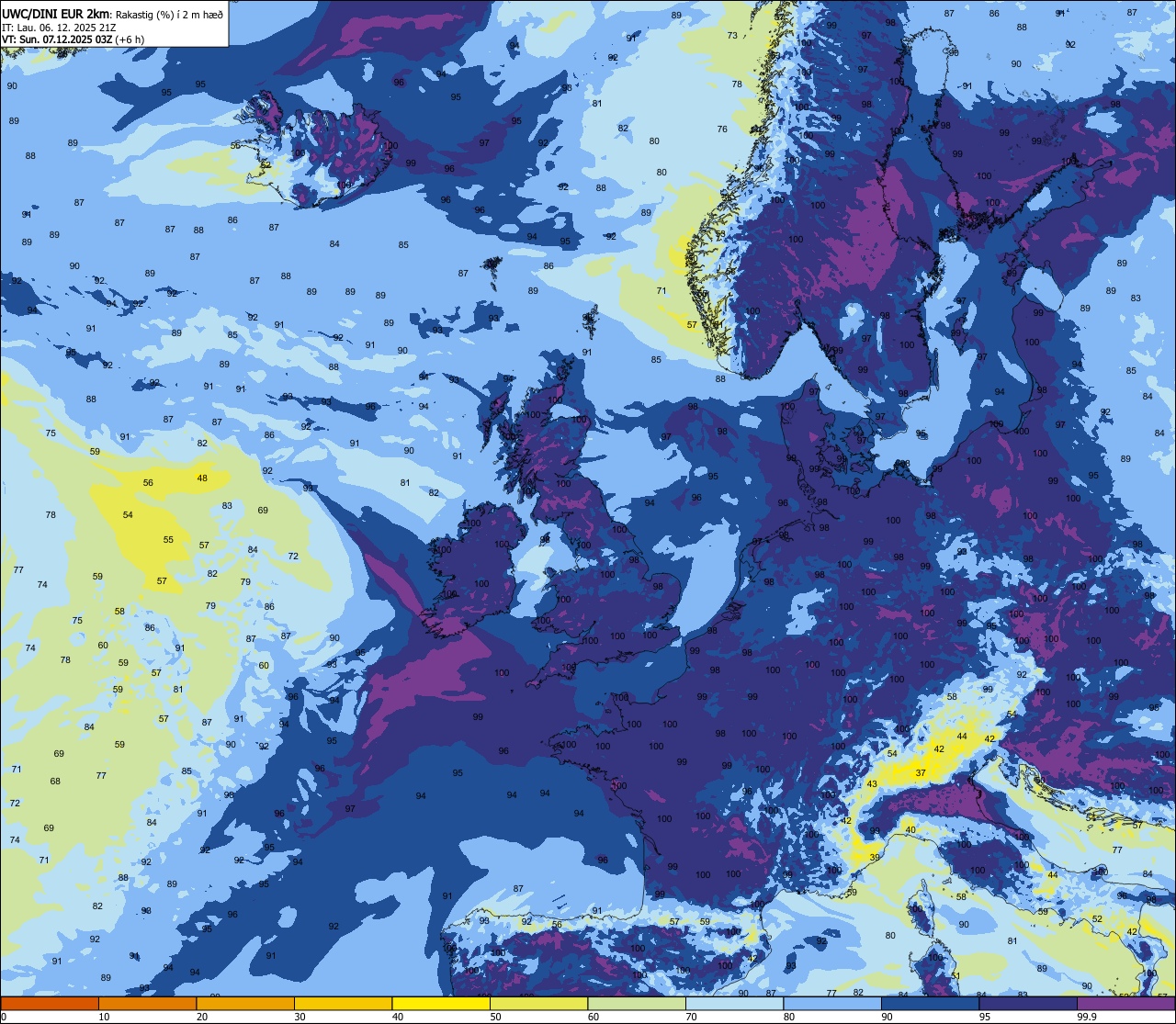The height and width of the screenshot is (1024, 1176).
Task: Click the humidity value '43' over the Alps
Action: 872,784
